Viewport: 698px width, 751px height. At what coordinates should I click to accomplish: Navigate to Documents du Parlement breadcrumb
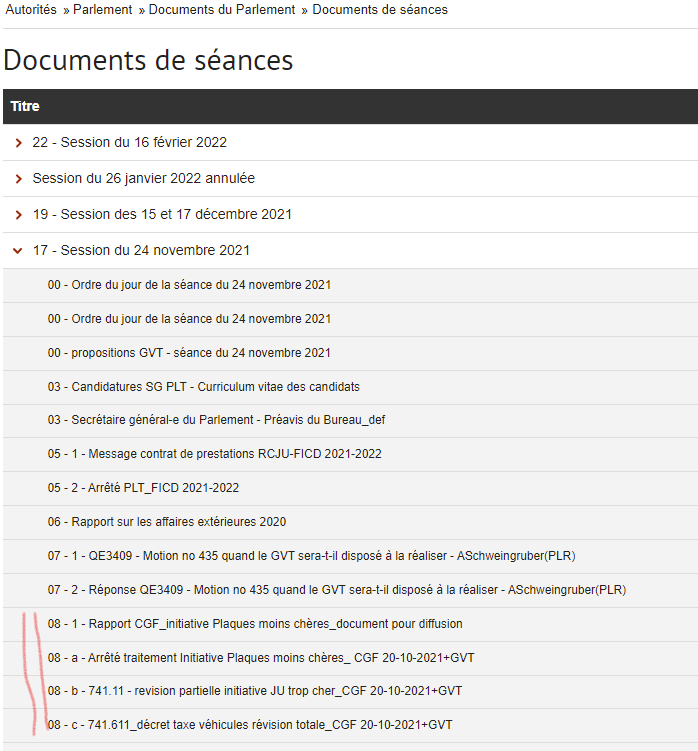pyautogui.click(x=223, y=10)
